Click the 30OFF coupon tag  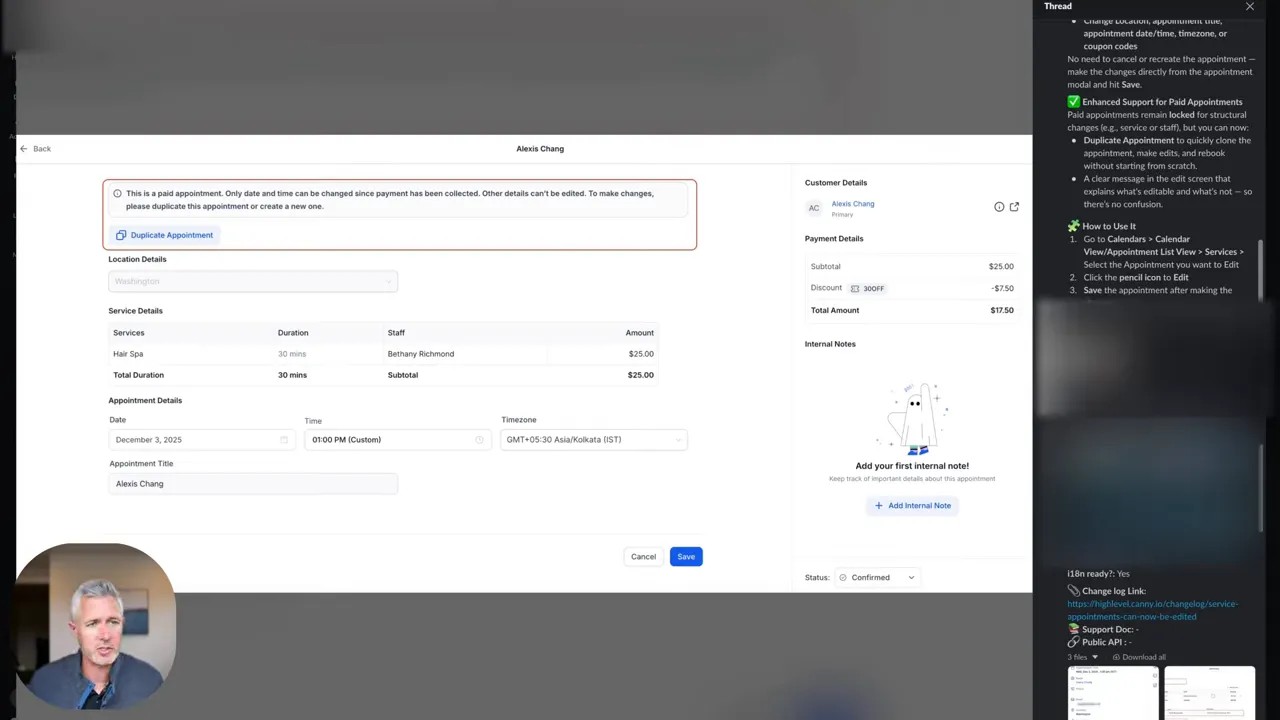pyautogui.click(x=868, y=289)
